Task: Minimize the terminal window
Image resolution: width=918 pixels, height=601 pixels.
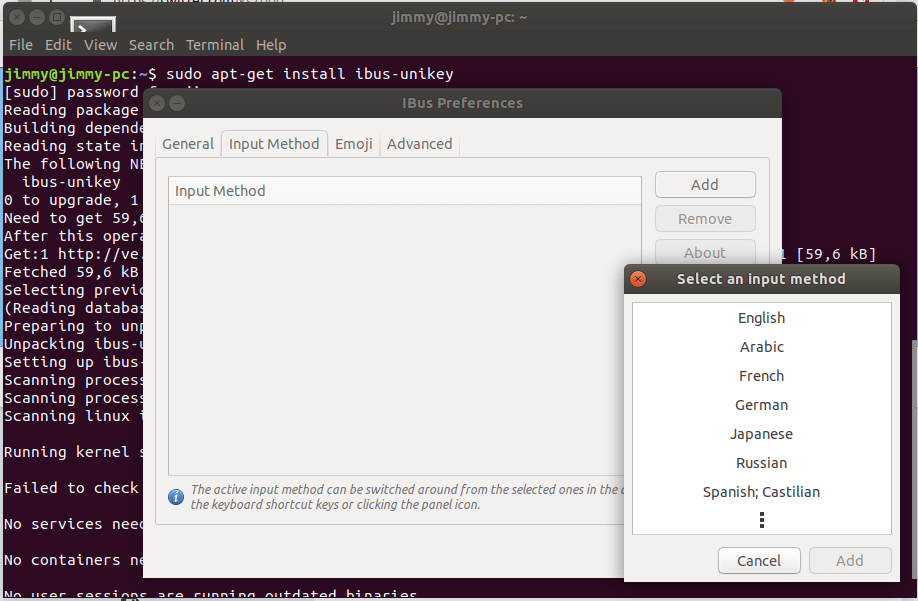Action: [x=37, y=17]
